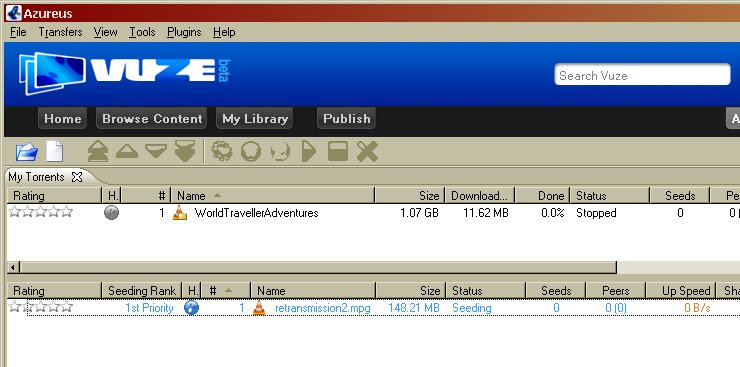Click the horizontal scrollbar thumb in downloads list
Screen dimensions: 740x367
pyautogui.click(x=318, y=267)
